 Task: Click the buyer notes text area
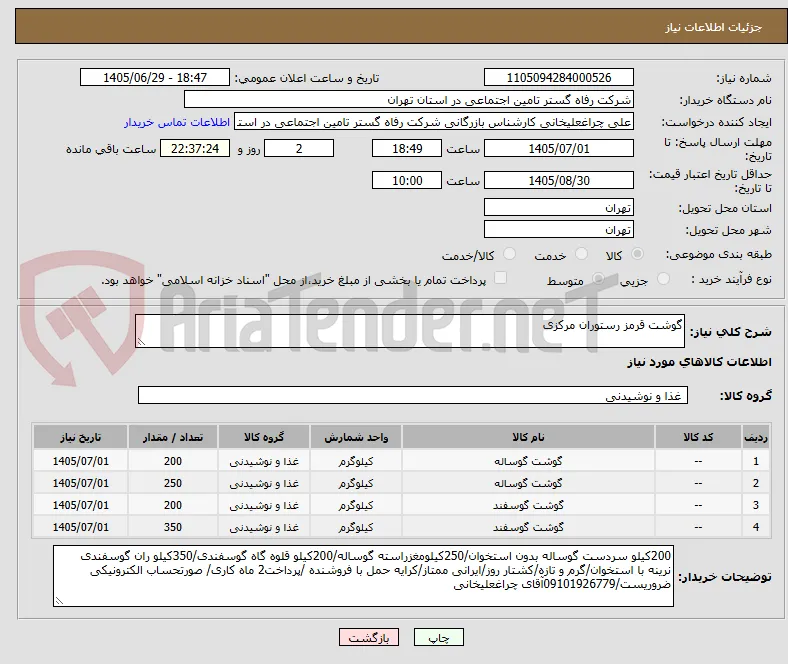[x=363, y=576]
